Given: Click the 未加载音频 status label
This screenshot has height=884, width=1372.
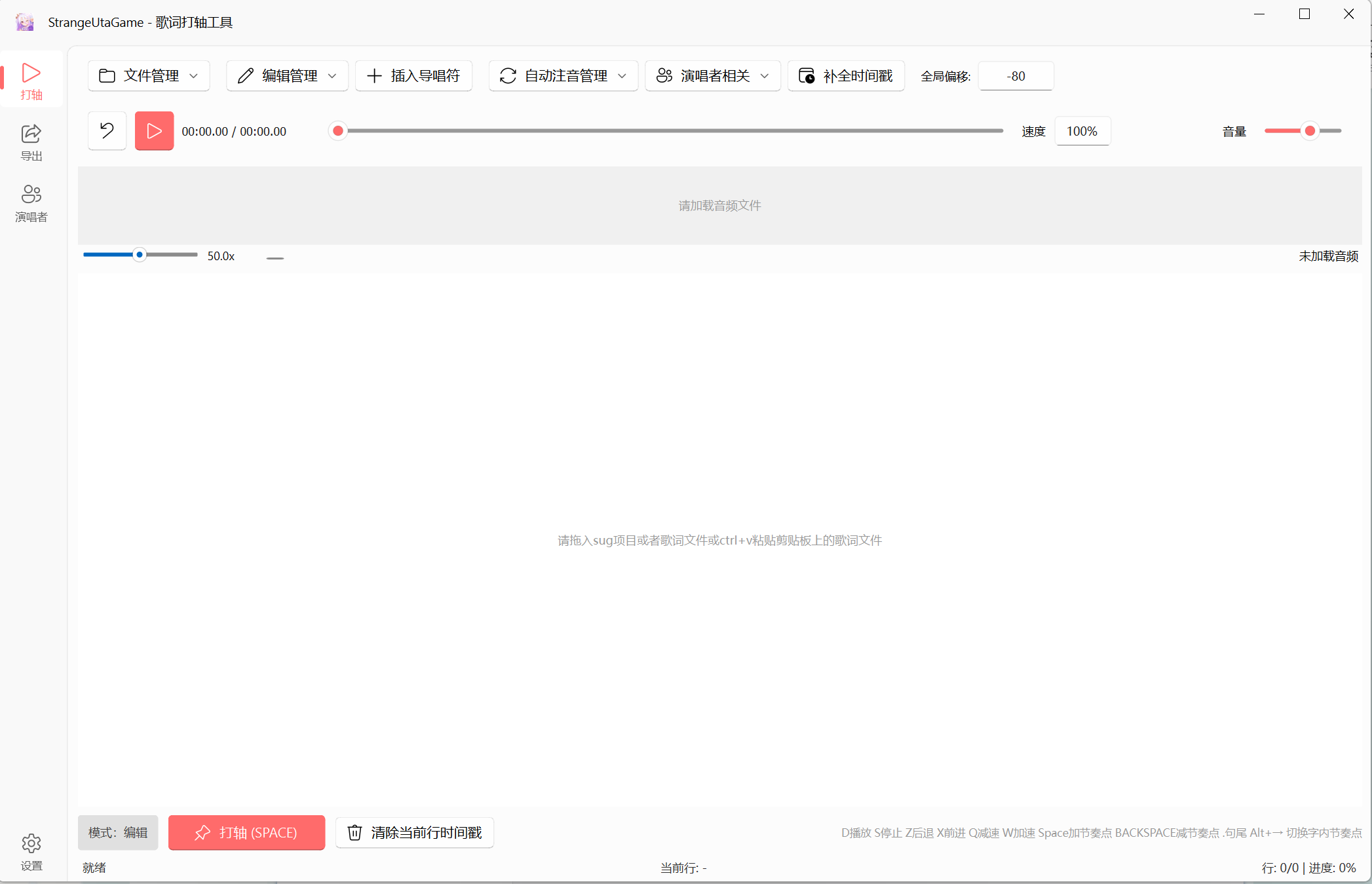Looking at the screenshot, I should [x=1328, y=256].
